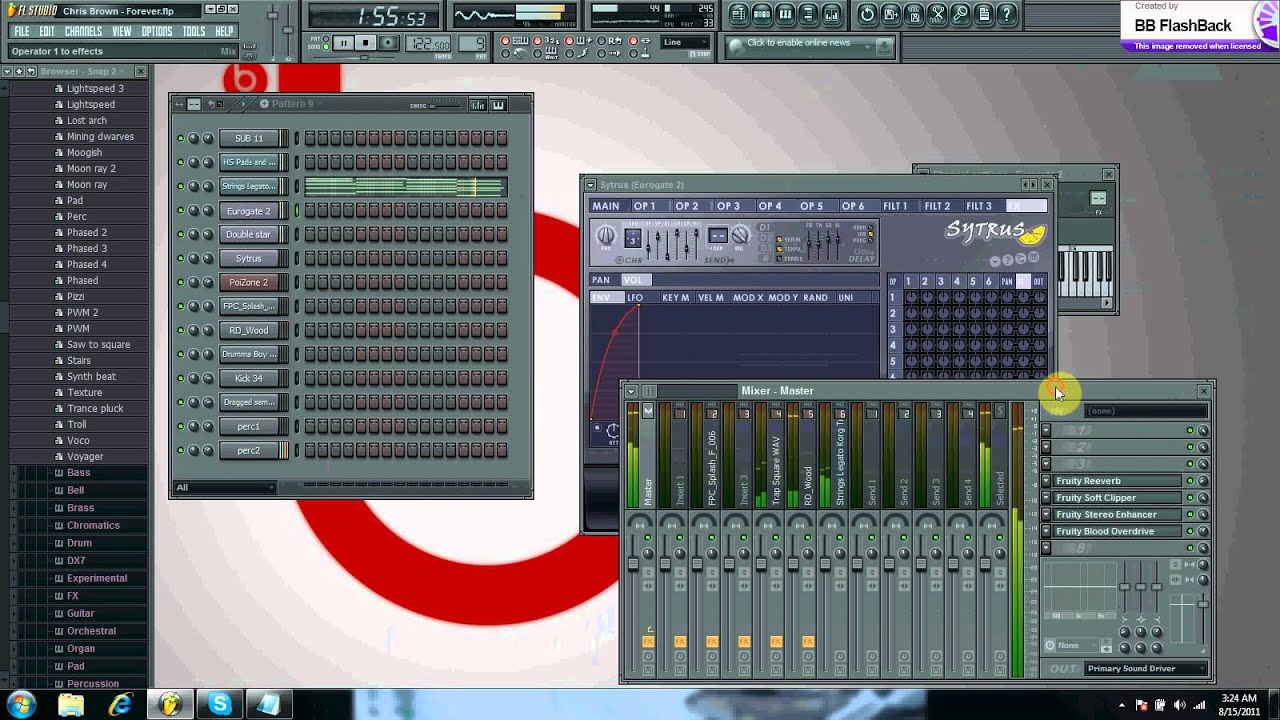
Task: Mute the Kick 34 channel LED
Action: tap(181, 378)
